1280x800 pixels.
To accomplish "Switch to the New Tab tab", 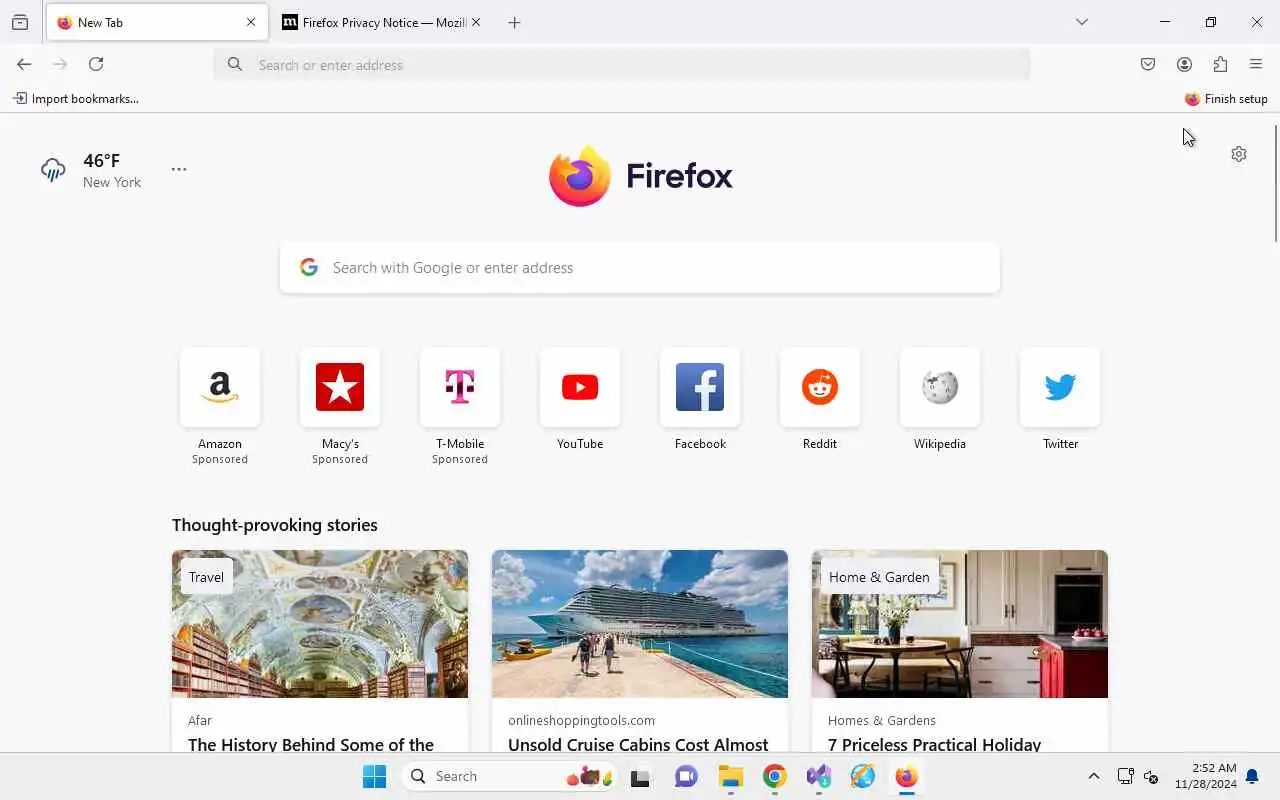I will [157, 22].
